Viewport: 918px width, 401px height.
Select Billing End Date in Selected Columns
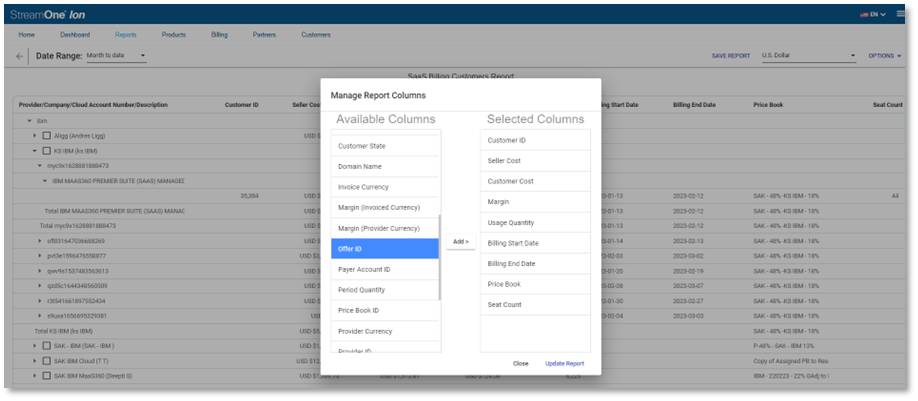point(535,263)
